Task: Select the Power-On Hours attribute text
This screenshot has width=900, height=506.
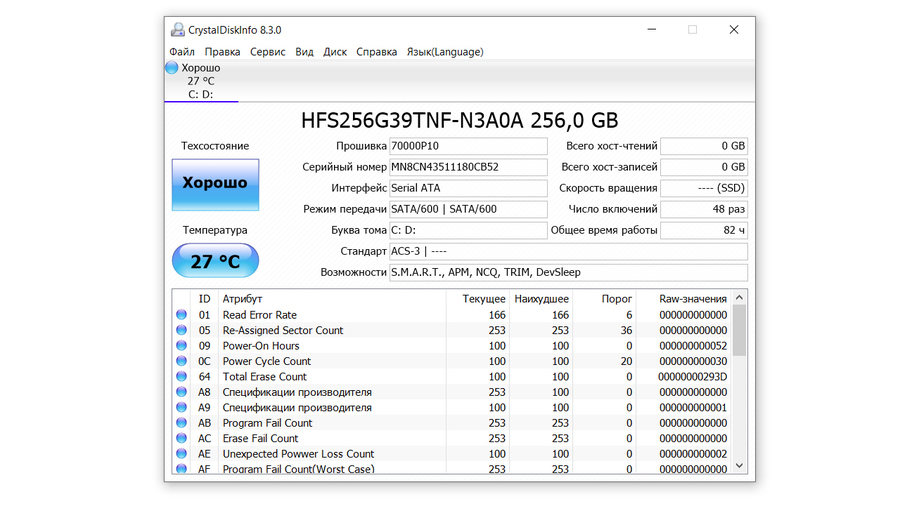Action: [x=261, y=346]
